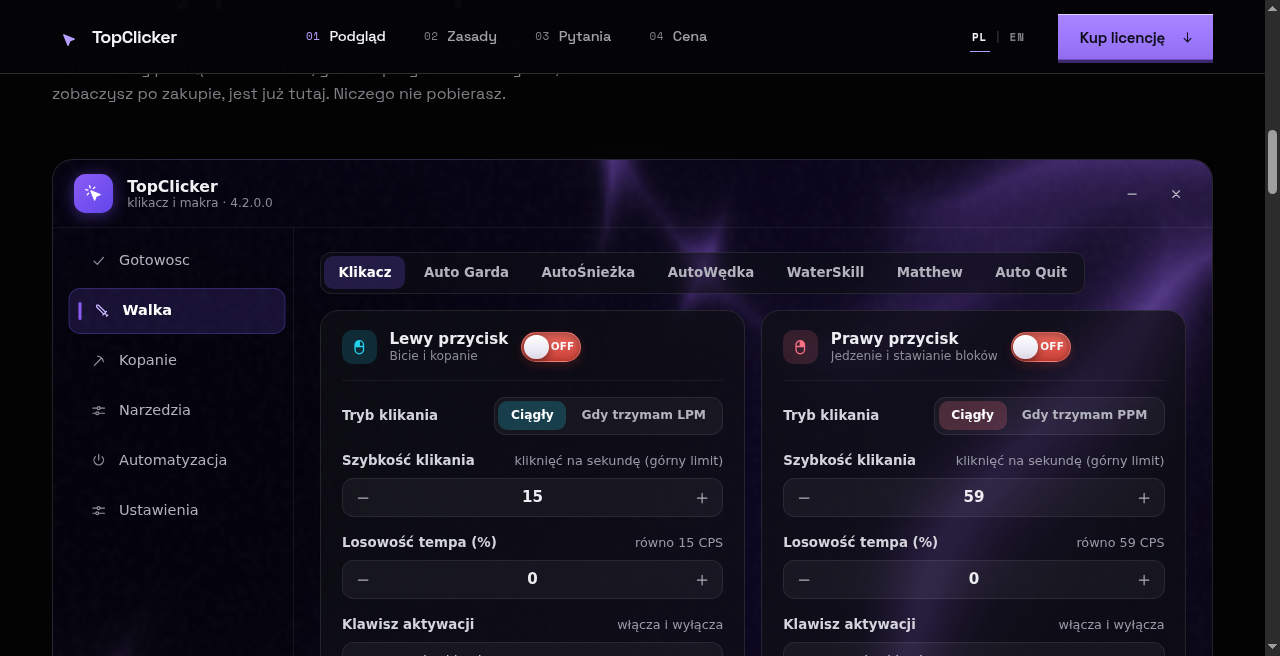Viewport: 1280px width, 656px height.
Task: Open the Klikacz tab
Action: click(365, 272)
